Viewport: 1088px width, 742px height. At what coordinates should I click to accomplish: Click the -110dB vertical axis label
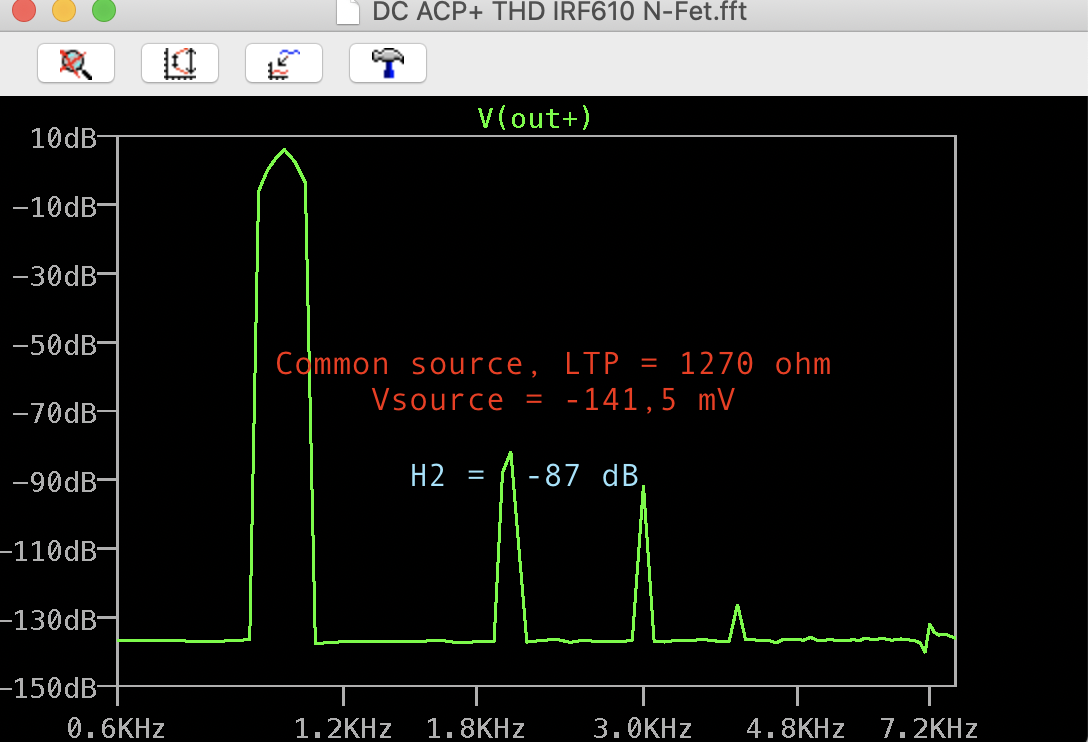pos(49,551)
